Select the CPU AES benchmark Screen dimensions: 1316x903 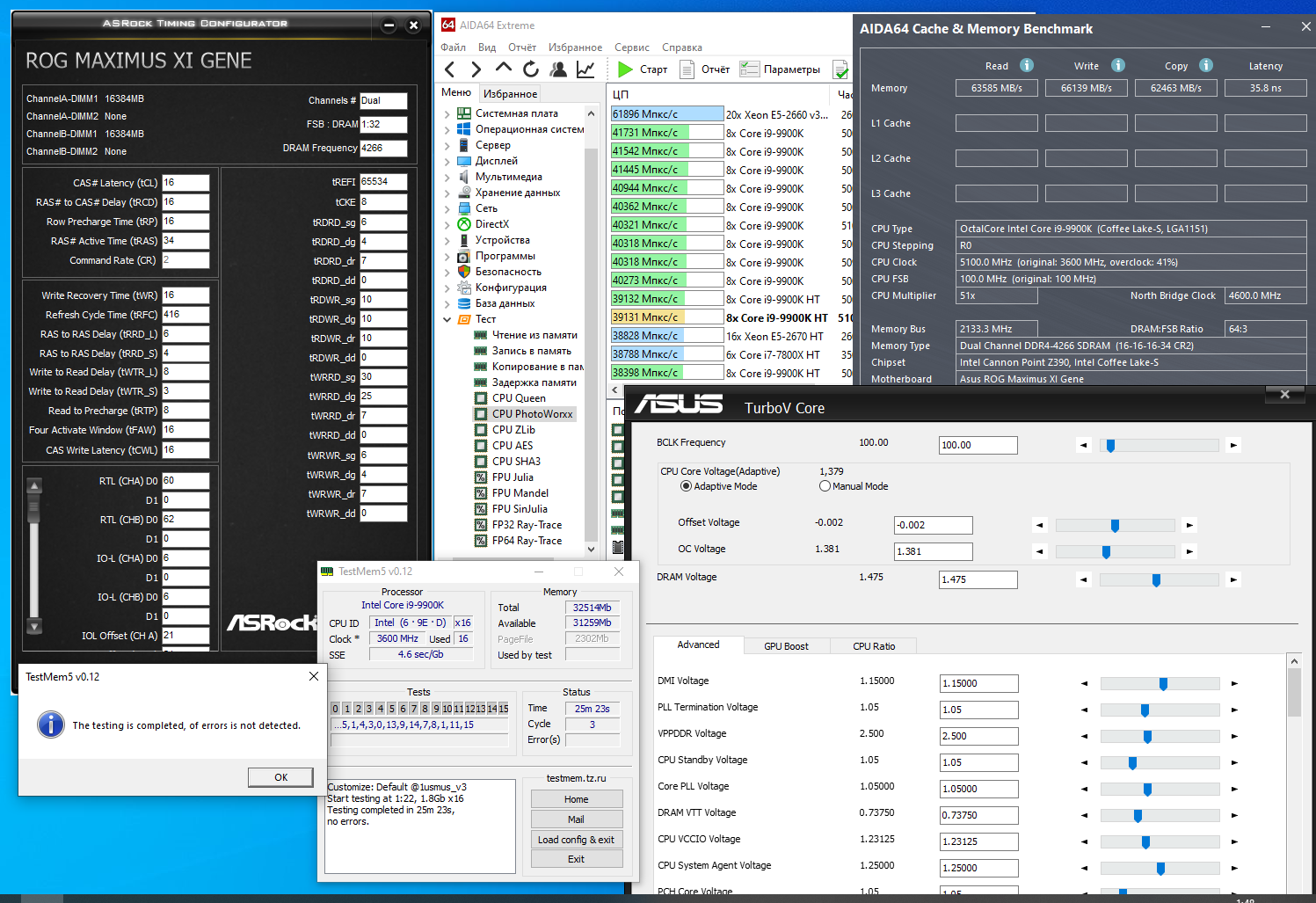tap(513, 446)
